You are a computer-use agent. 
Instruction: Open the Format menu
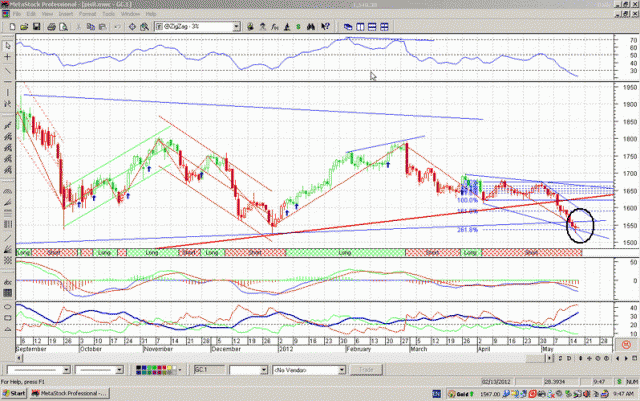89,15
